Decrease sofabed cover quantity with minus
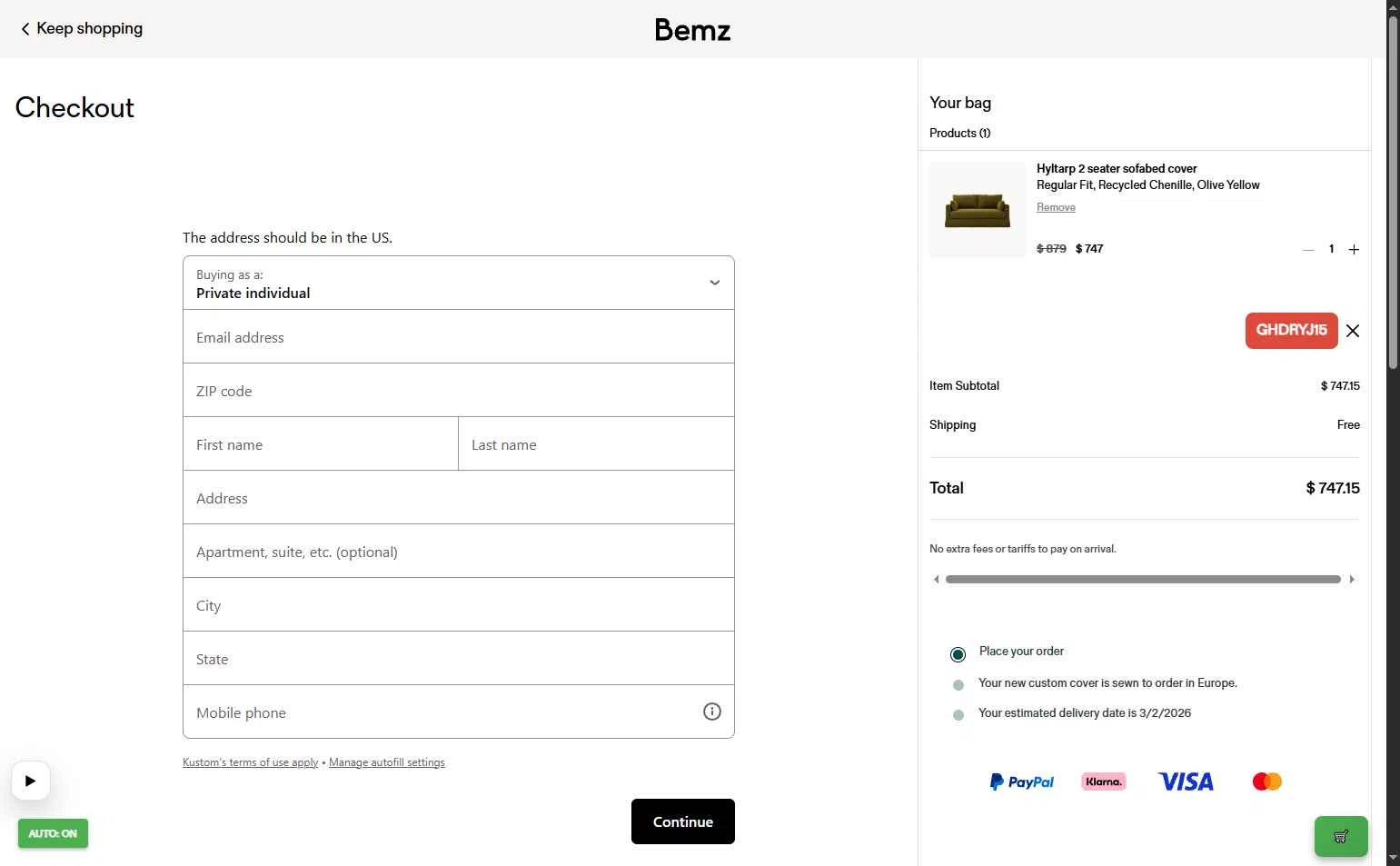Screen dimensions: 1400x866 pyautogui.click(x=1308, y=250)
